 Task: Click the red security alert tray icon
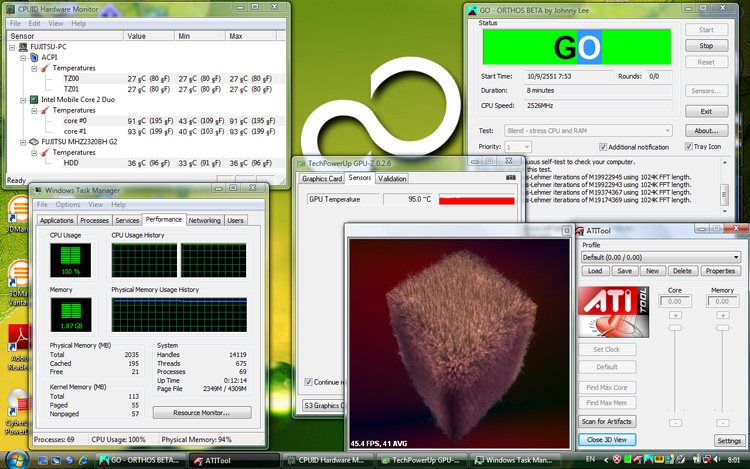(617, 459)
